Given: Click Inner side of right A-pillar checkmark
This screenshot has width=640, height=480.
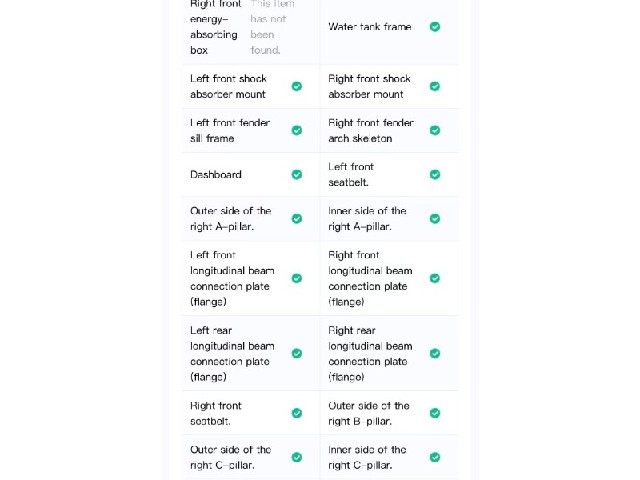Looking at the screenshot, I should (435, 219).
